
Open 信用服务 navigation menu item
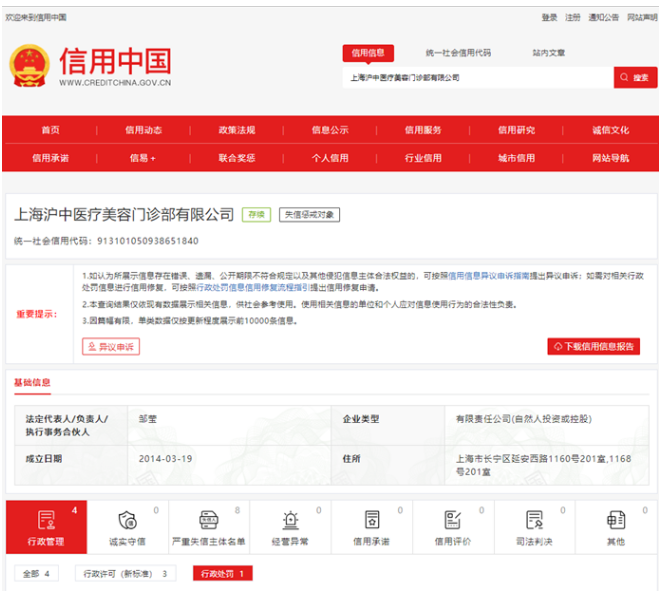(423, 130)
